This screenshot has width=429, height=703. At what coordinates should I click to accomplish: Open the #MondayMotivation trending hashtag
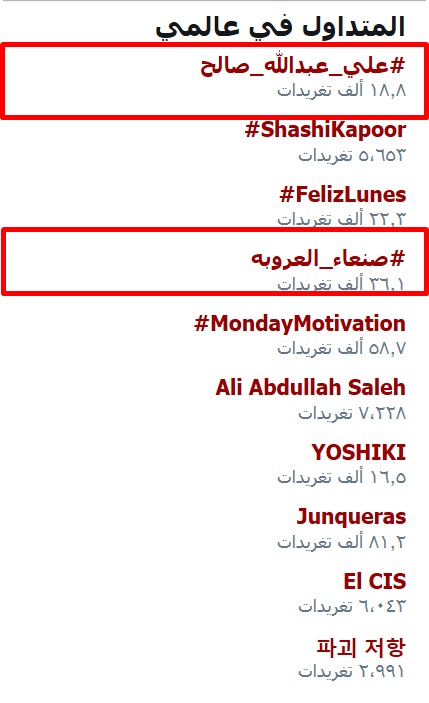point(299,324)
